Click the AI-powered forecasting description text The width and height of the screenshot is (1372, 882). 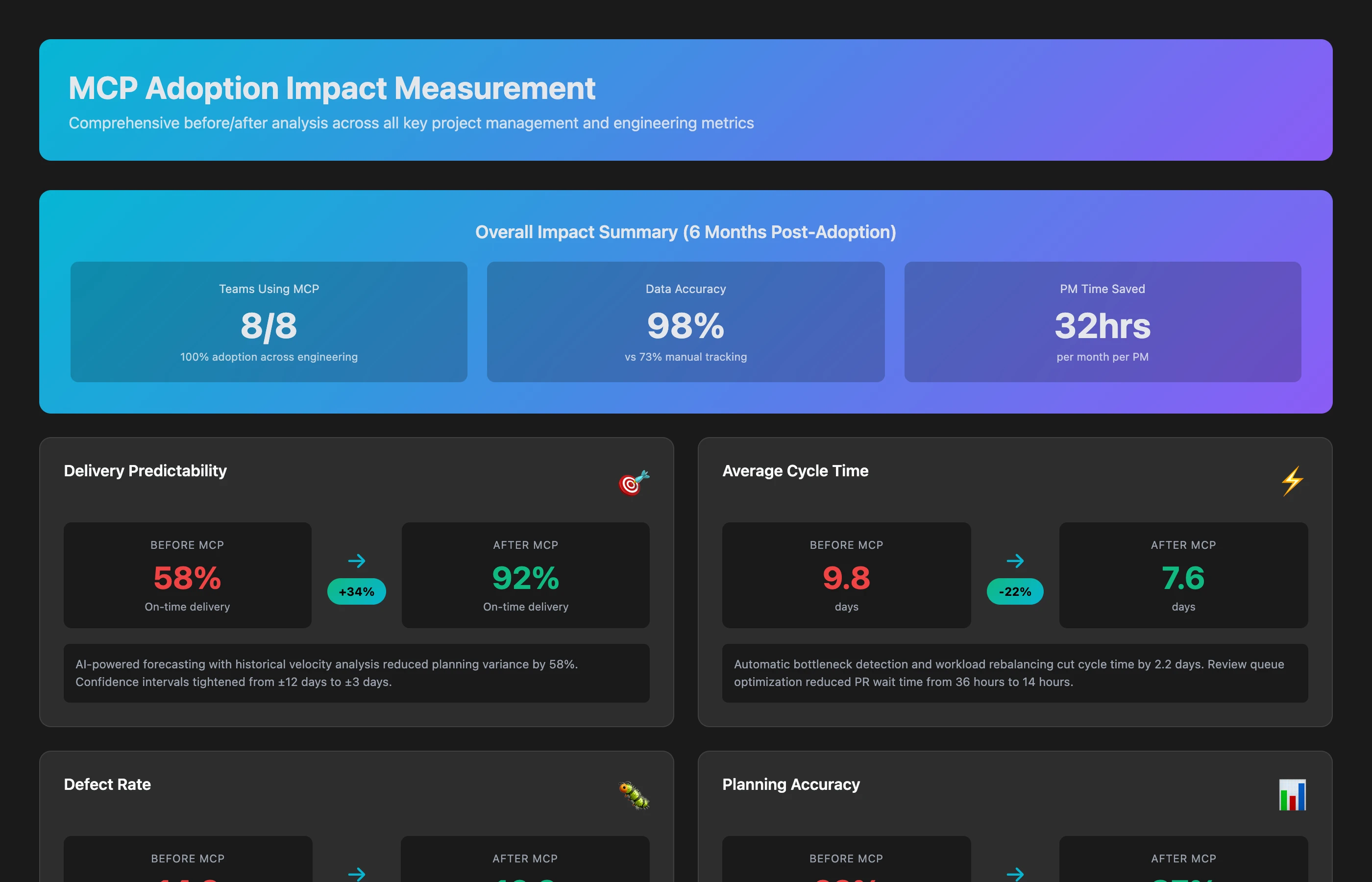(x=327, y=673)
